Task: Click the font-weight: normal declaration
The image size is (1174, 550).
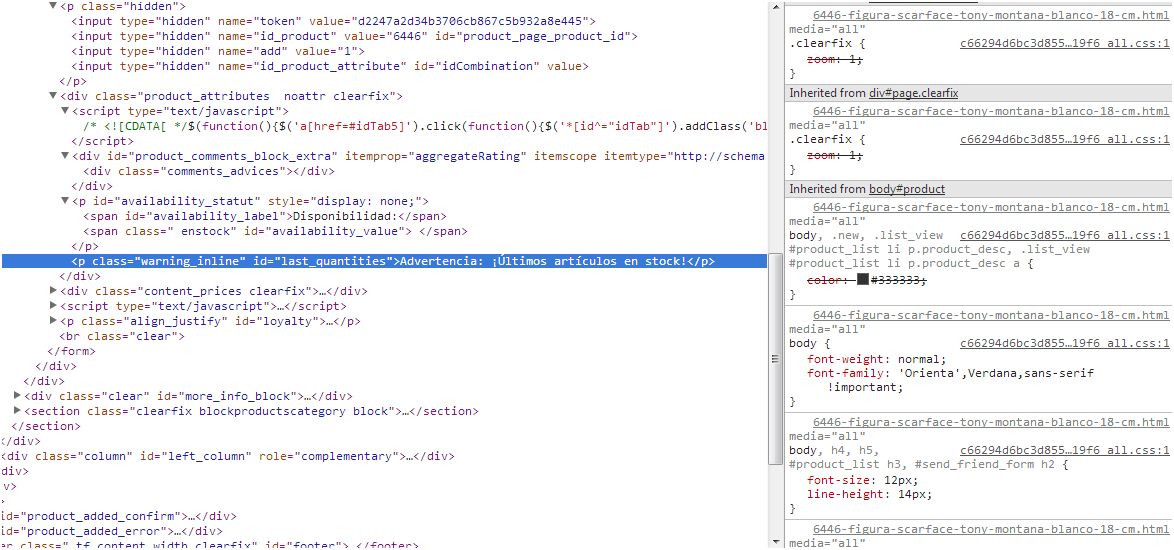Action: [877, 358]
